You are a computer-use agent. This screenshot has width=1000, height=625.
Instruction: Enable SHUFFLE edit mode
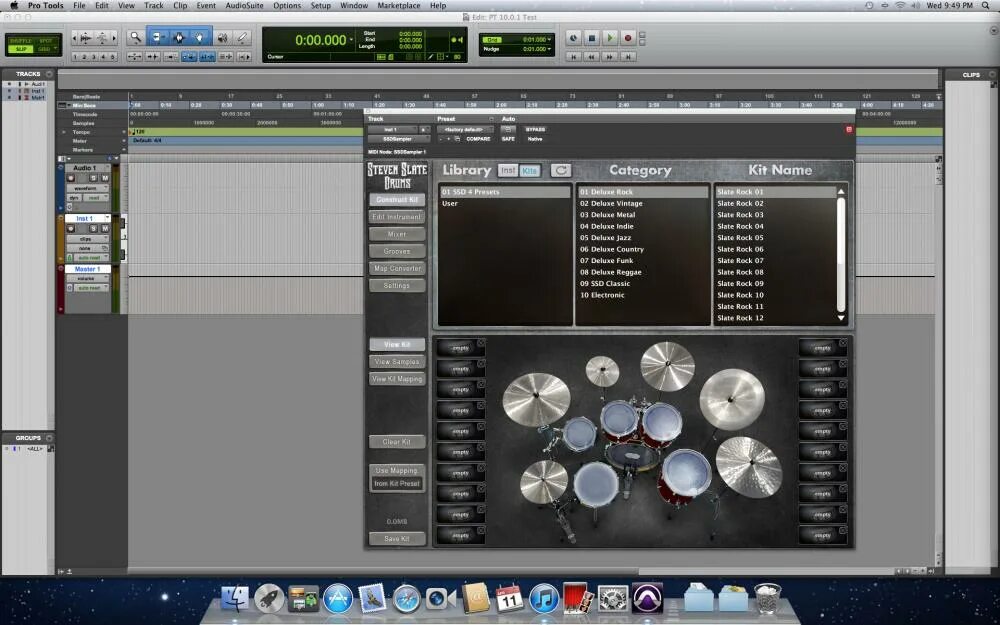coord(21,41)
